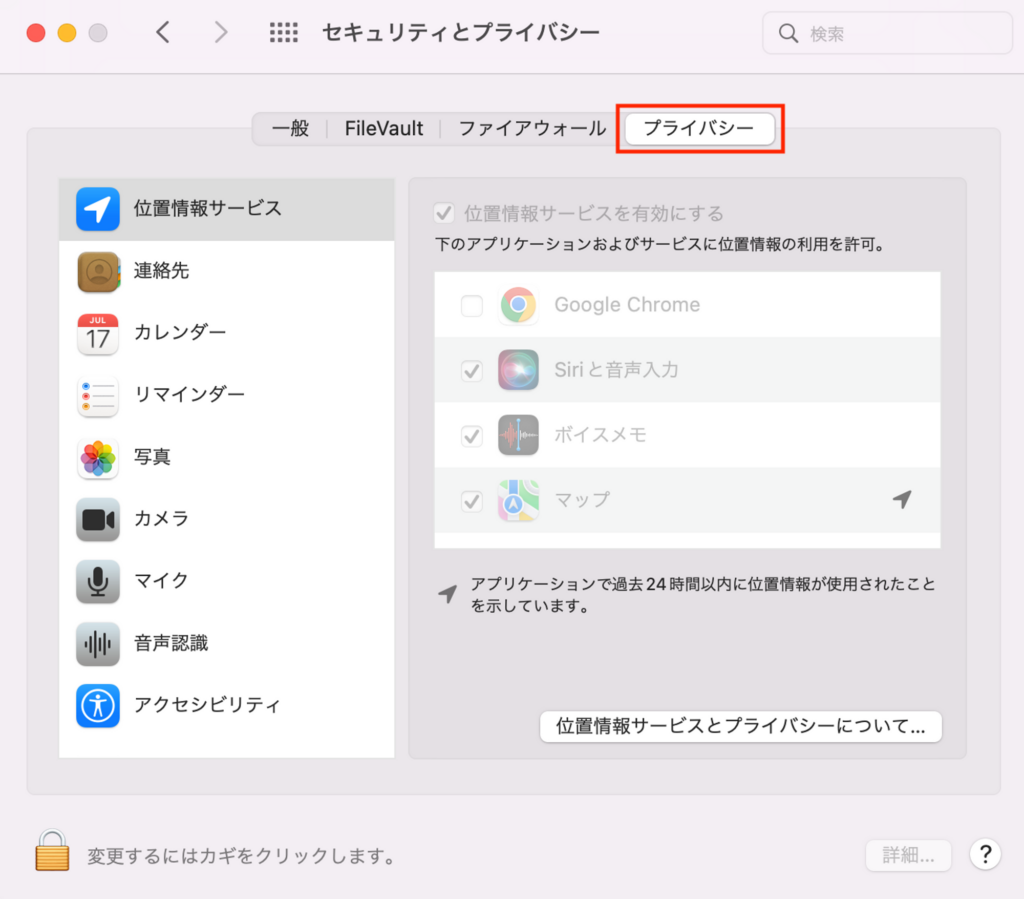The width and height of the screenshot is (1024, 899).
Task: Switch to the Firewall (ファイアウォール) tab
Action: pyautogui.click(x=532, y=129)
